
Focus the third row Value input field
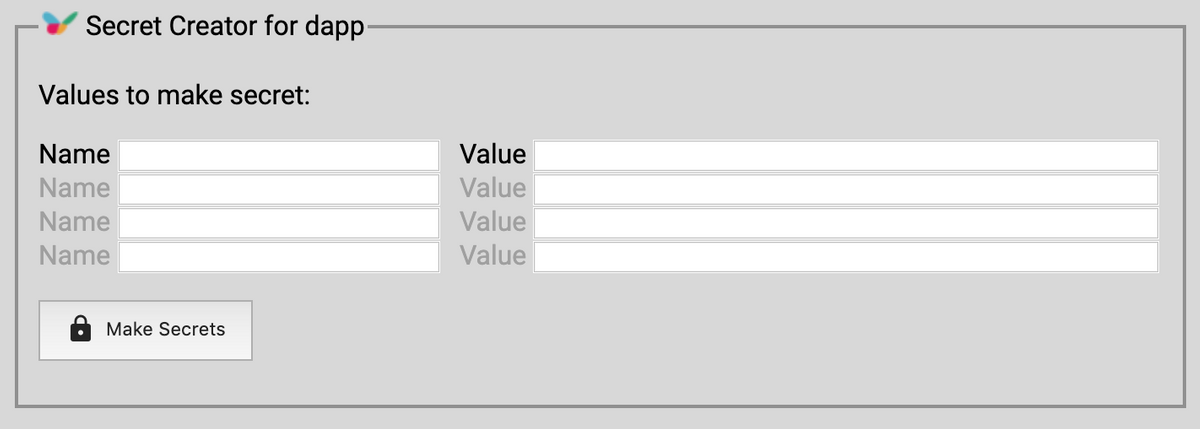click(x=846, y=222)
